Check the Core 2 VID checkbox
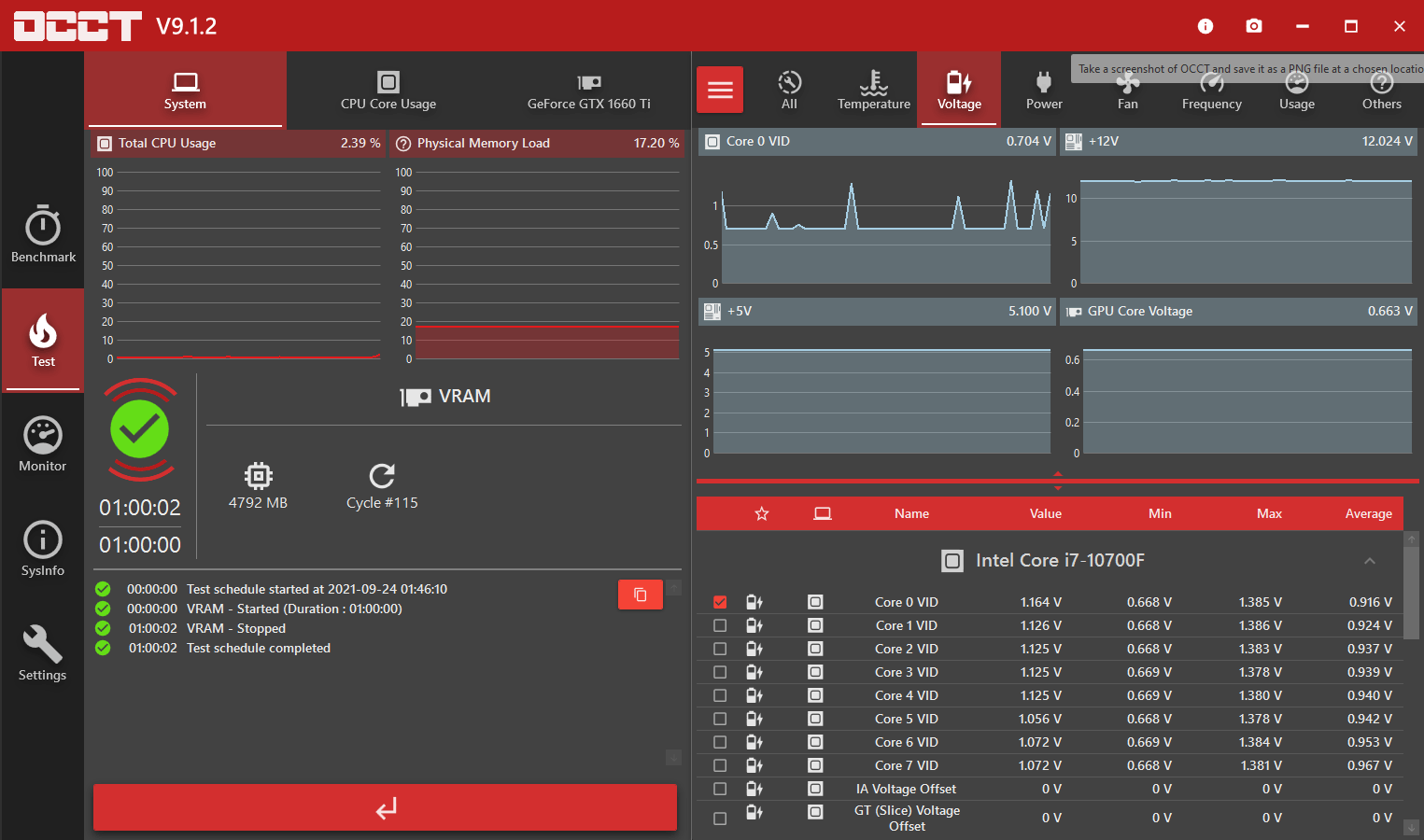The width and height of the screenshot is (1424, 840). (x=720, y=649)
